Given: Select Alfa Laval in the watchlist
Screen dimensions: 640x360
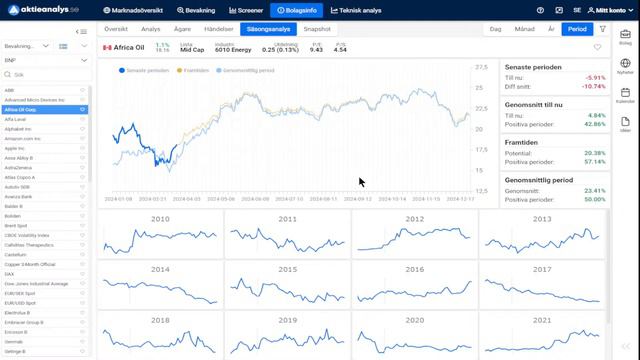Looking at the screenshot, I should coord(44,119).
